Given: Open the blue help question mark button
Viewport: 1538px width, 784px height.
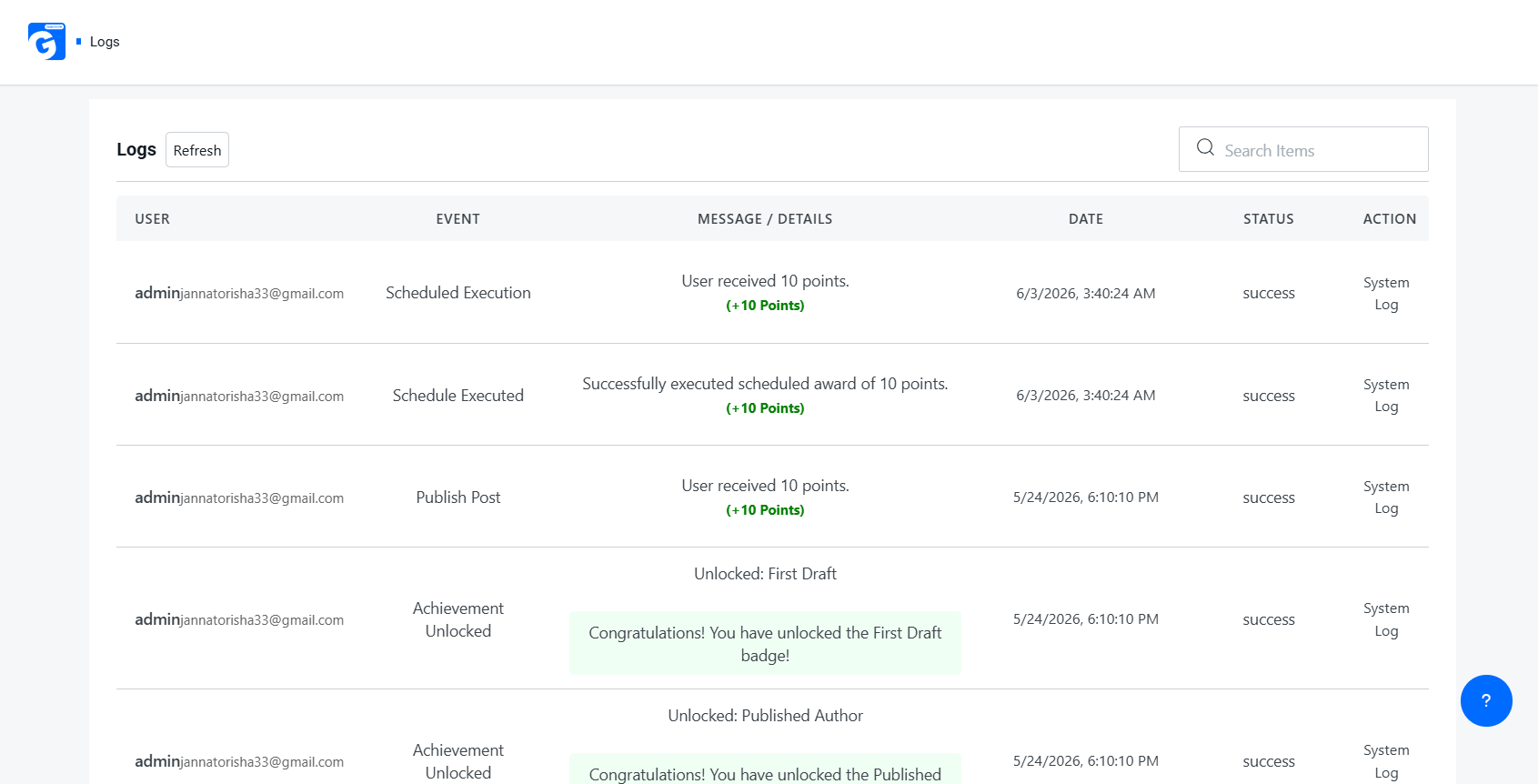Looking at the screenshot, I should tap(1486, 700).
